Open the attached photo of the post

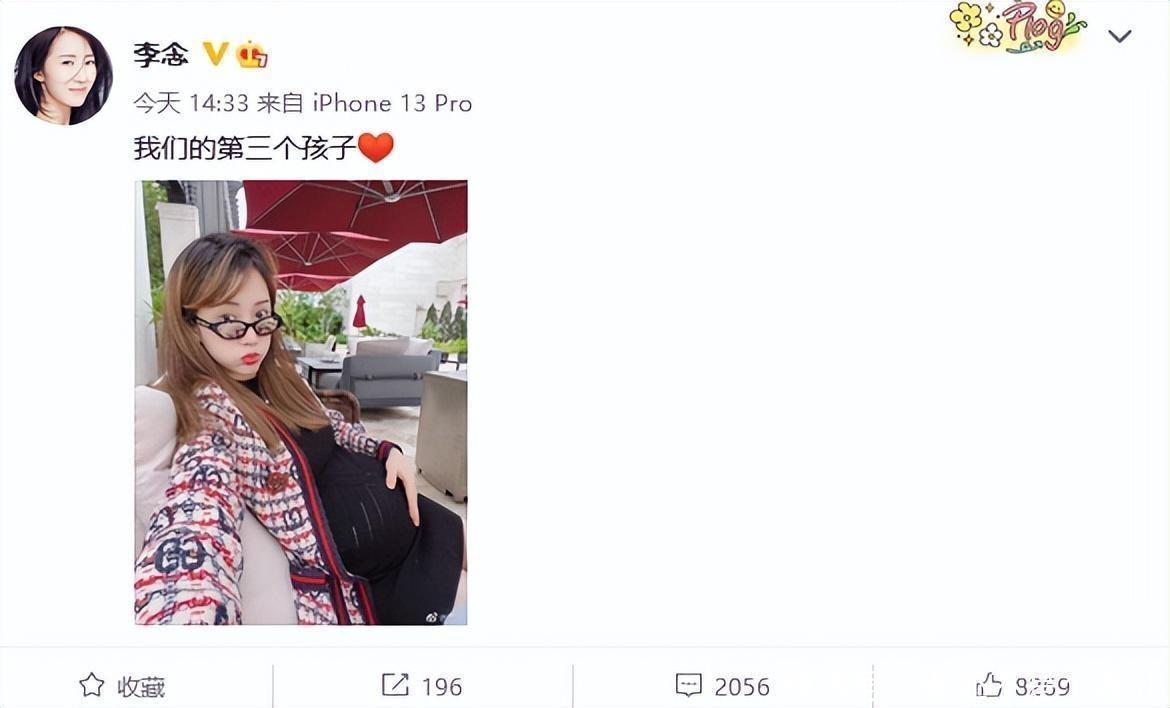coord(301,402)
